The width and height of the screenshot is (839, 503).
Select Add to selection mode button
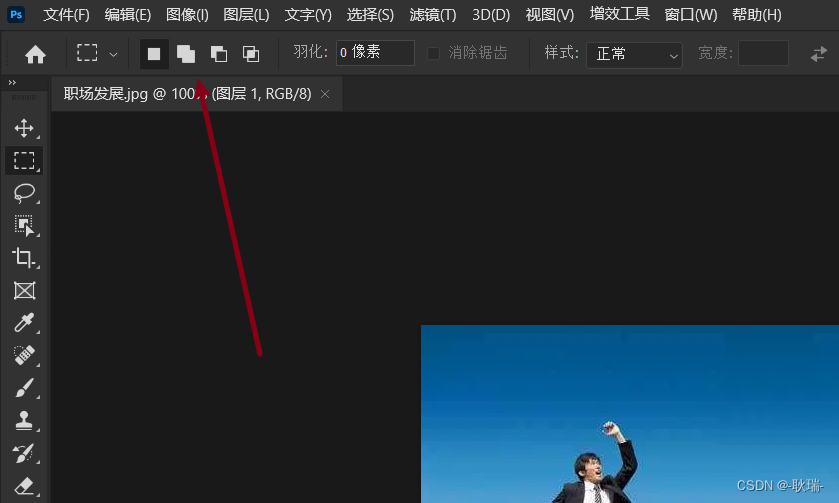pyautogui.click(x=186, y=54)
